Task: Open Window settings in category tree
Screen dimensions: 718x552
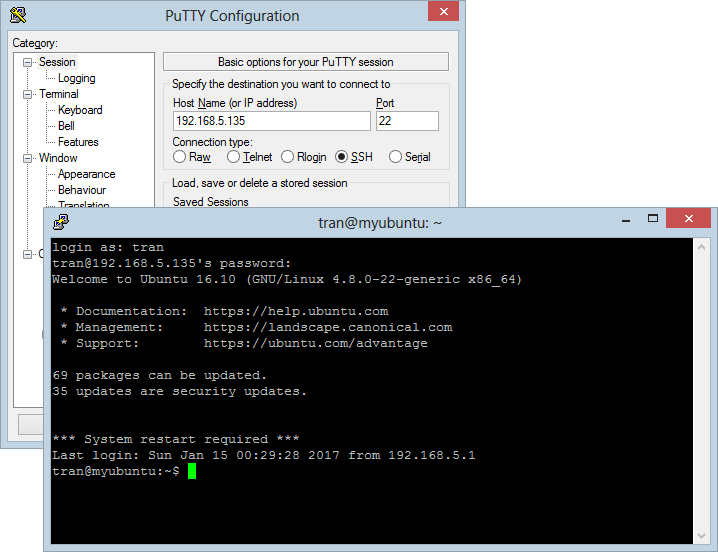Action: 58,158
